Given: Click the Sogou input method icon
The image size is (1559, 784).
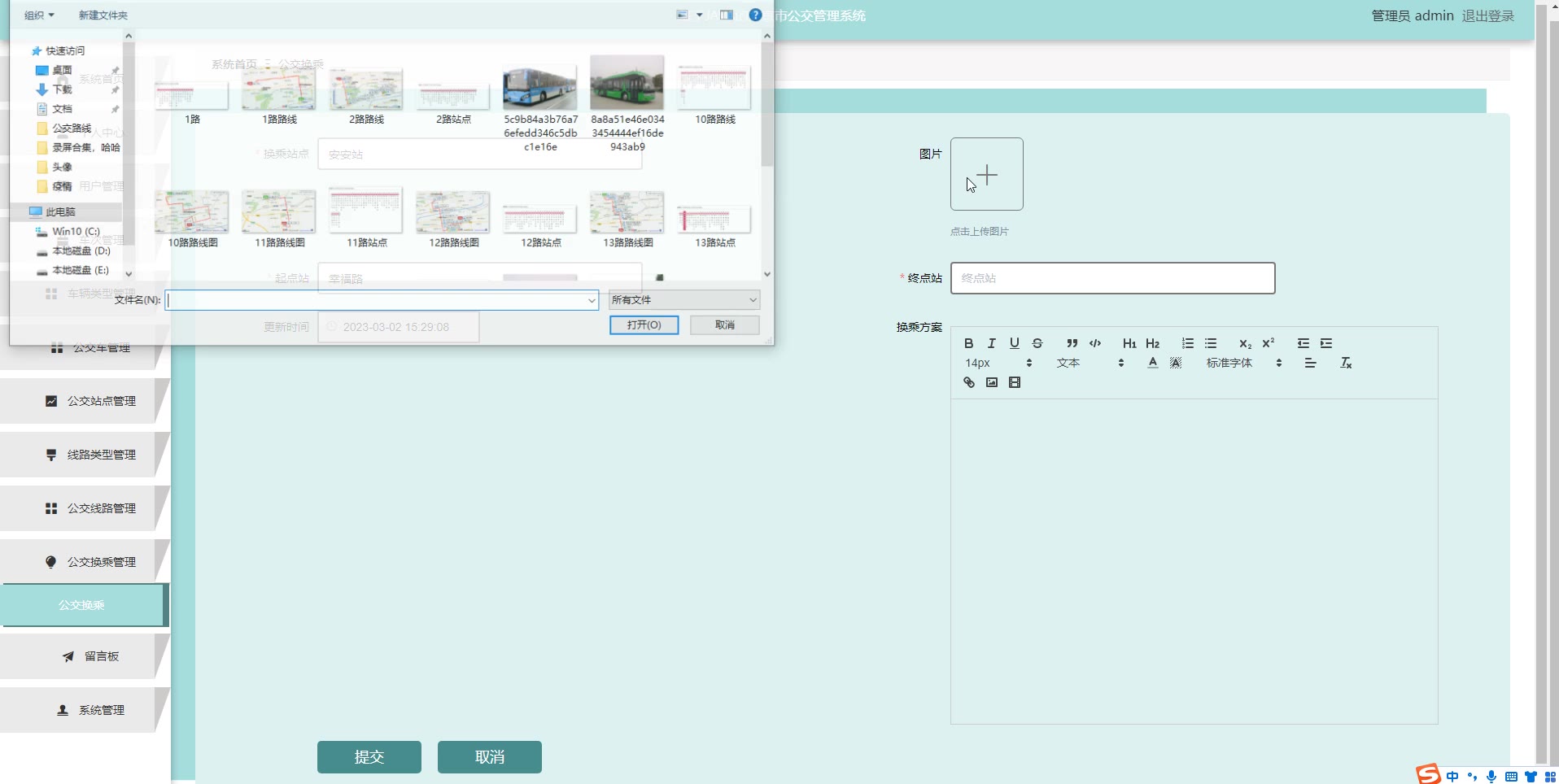Looking at the screenshot, I should coord(1427,774).
